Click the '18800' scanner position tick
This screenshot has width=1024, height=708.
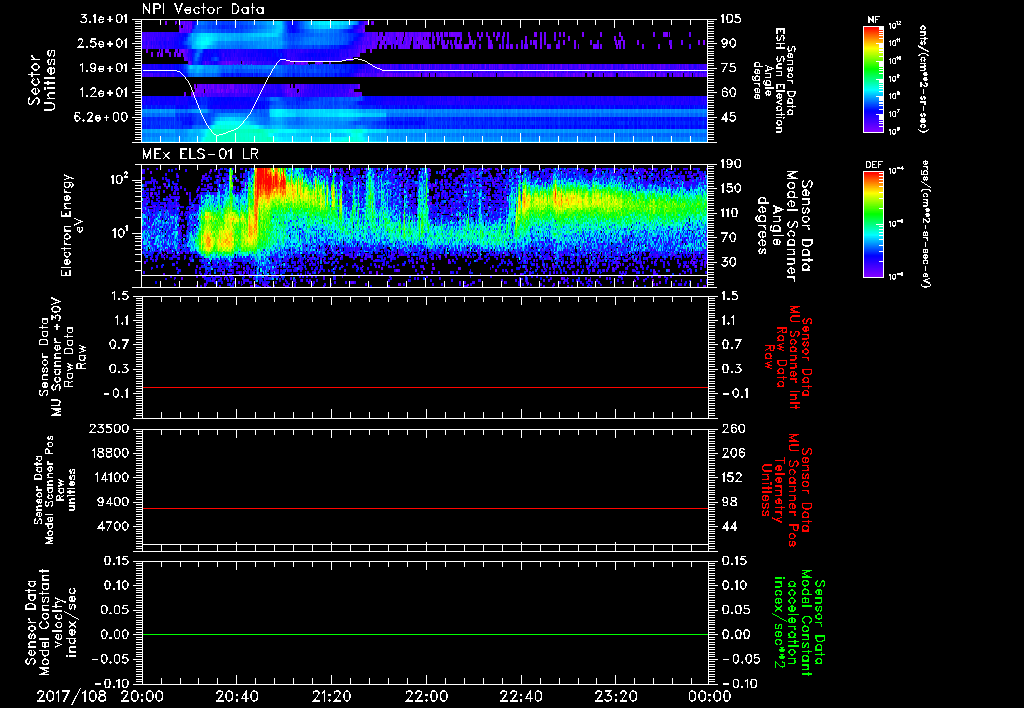coord(110,453)
